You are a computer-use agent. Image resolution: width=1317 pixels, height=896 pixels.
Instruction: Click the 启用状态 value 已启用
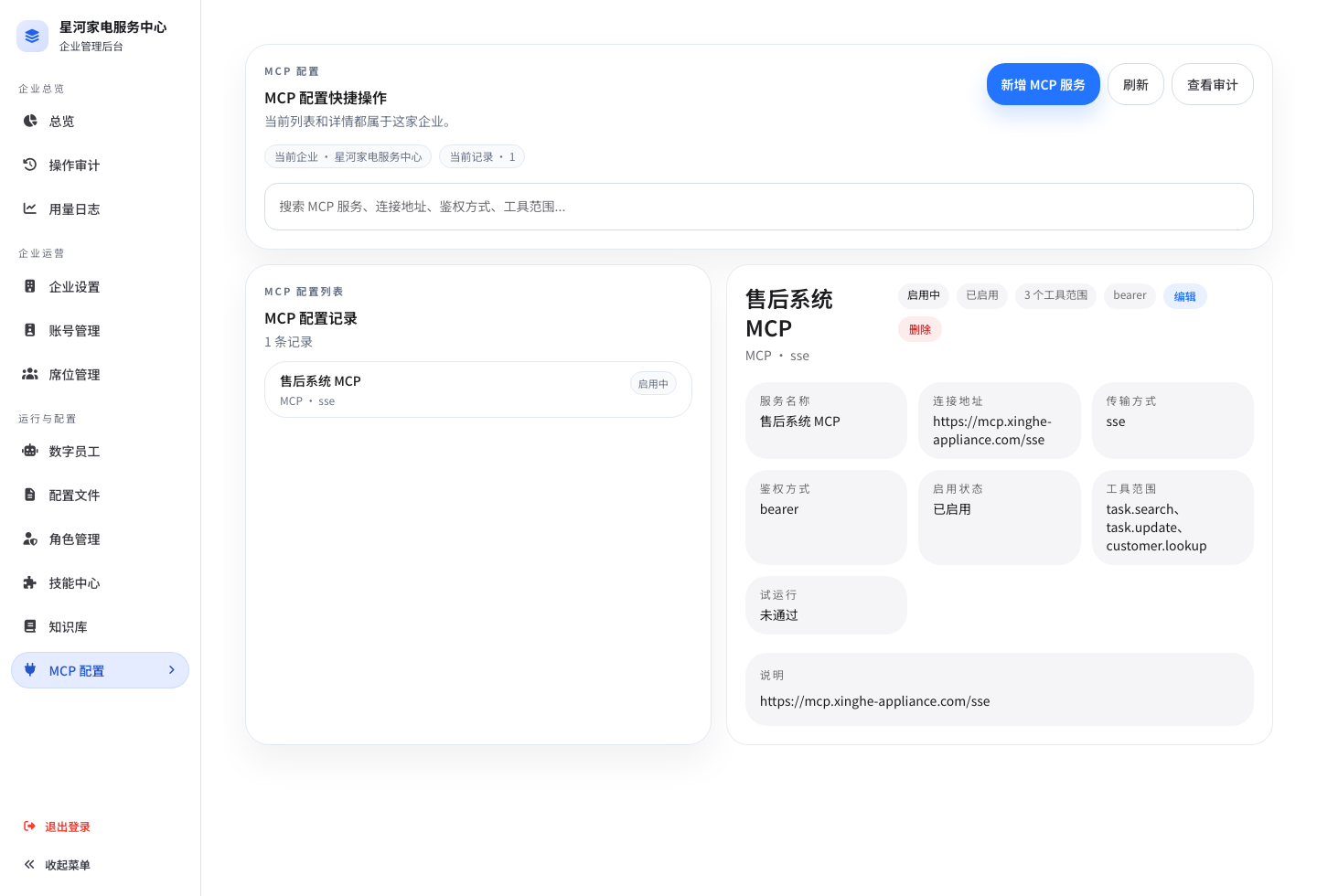click(951, 509)
